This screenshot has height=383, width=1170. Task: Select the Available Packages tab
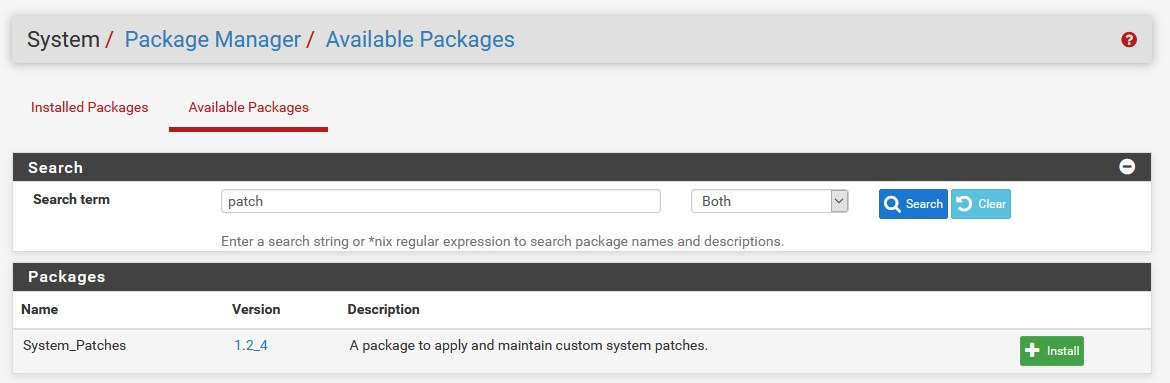click(248, 108)
